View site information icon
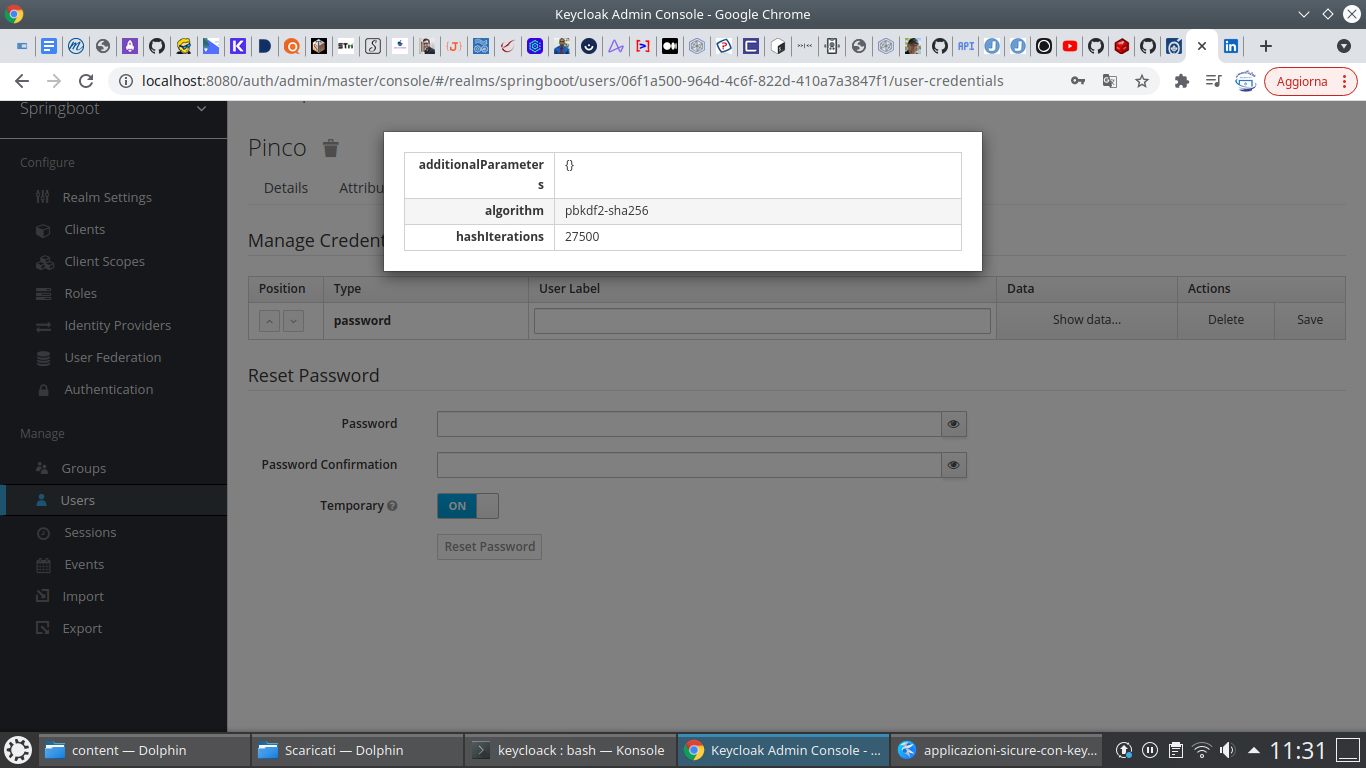Viewport: 1366px width, 768px height. 126,81
